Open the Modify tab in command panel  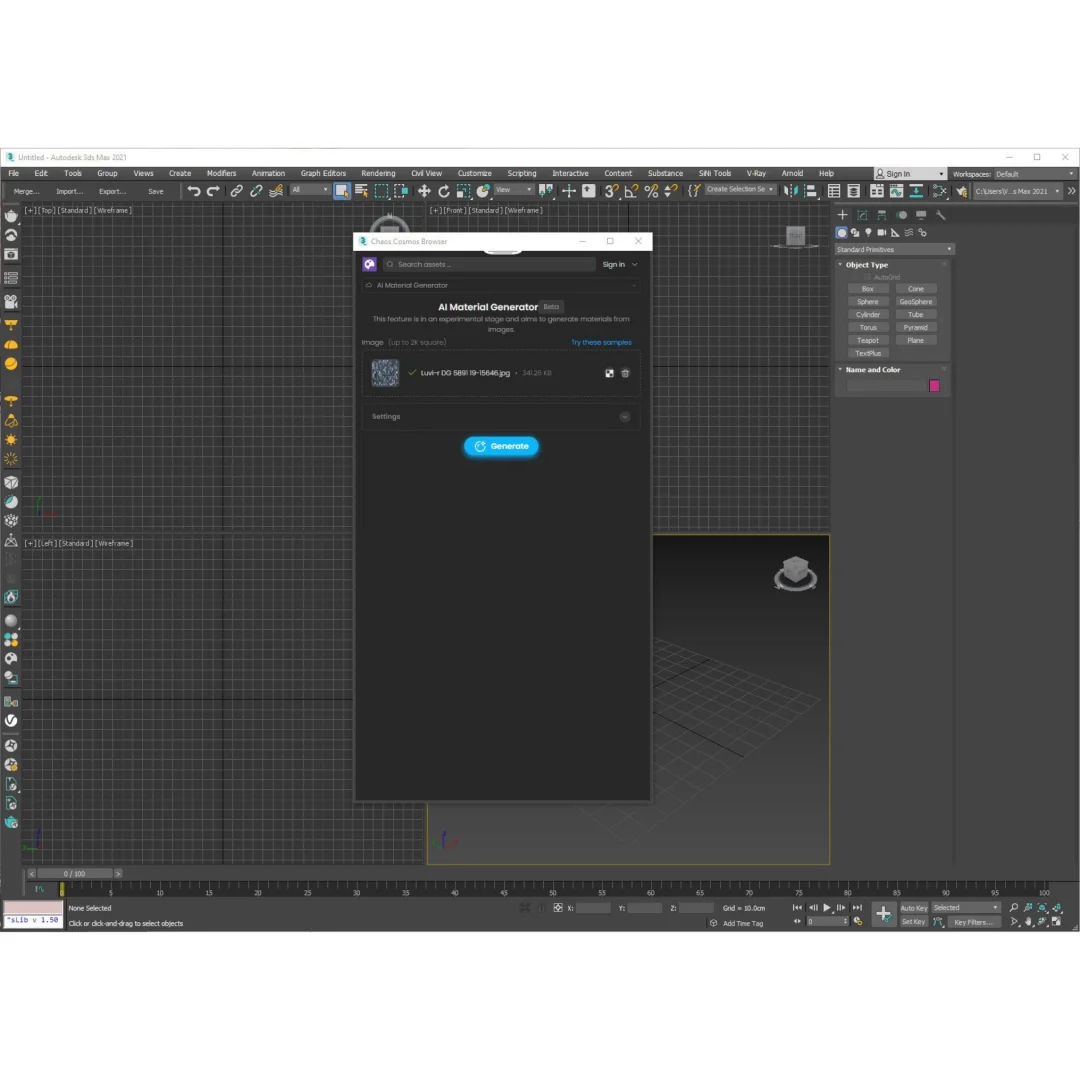pos(862,215)
